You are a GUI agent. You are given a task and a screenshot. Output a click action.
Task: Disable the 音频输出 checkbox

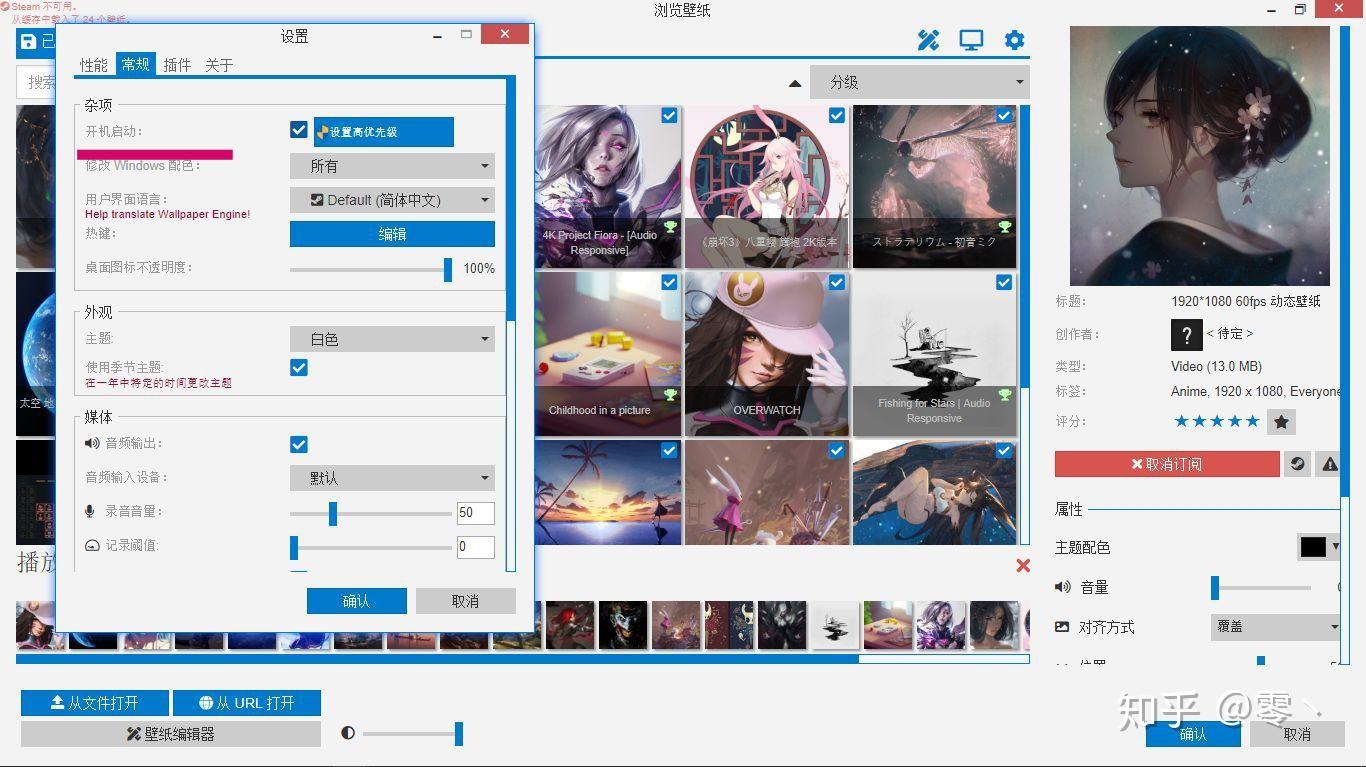298,443
